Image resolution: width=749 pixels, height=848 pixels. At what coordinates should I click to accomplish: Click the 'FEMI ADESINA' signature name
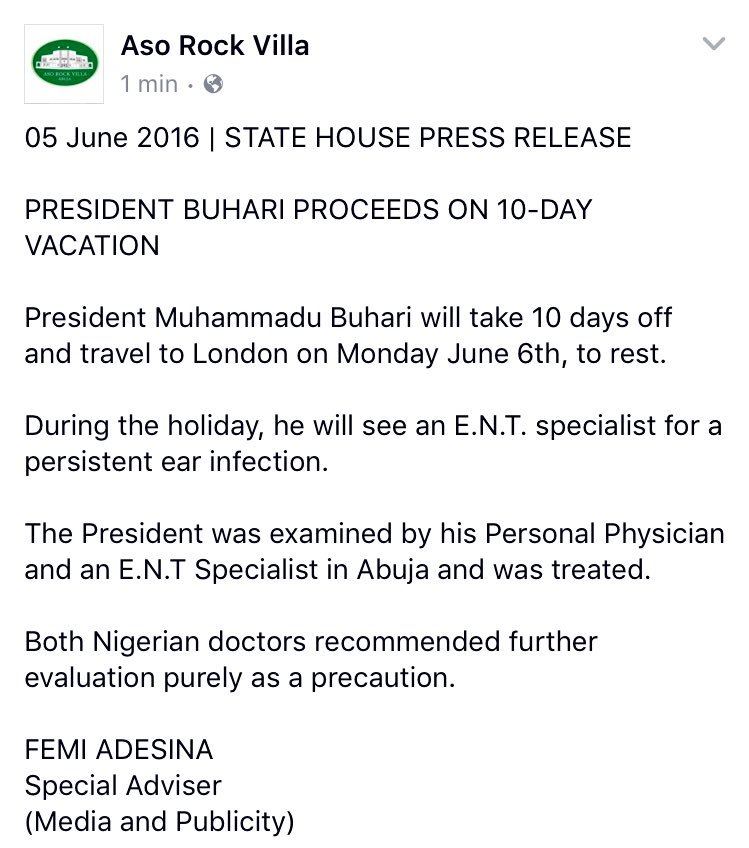click(x=119, y=750)
